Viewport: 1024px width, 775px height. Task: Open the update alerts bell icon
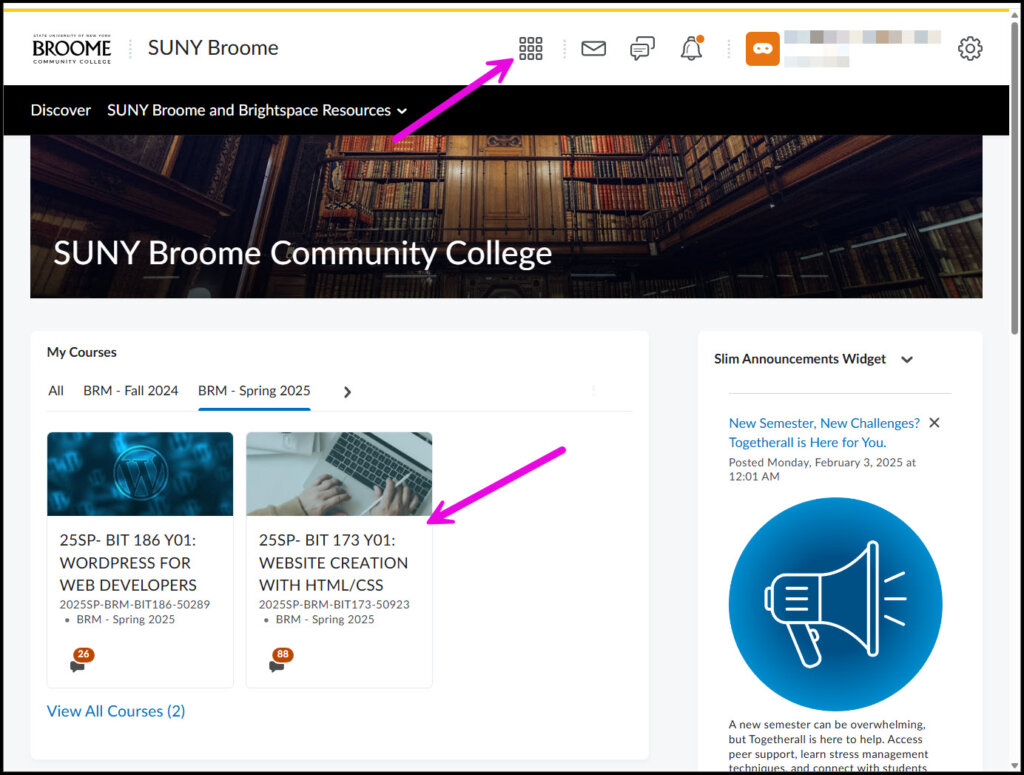pos(692,48)
